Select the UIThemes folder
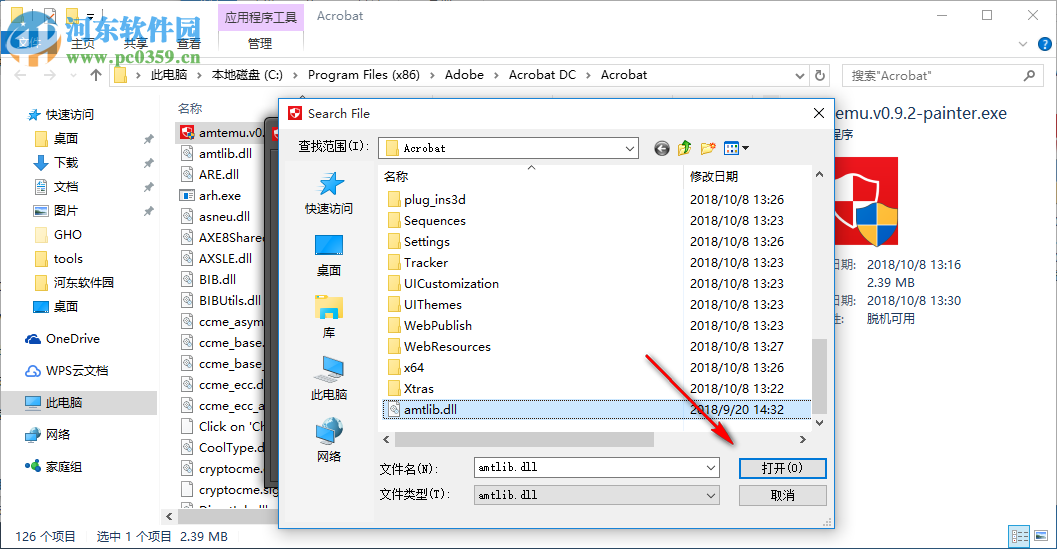 tap(425, 304)
